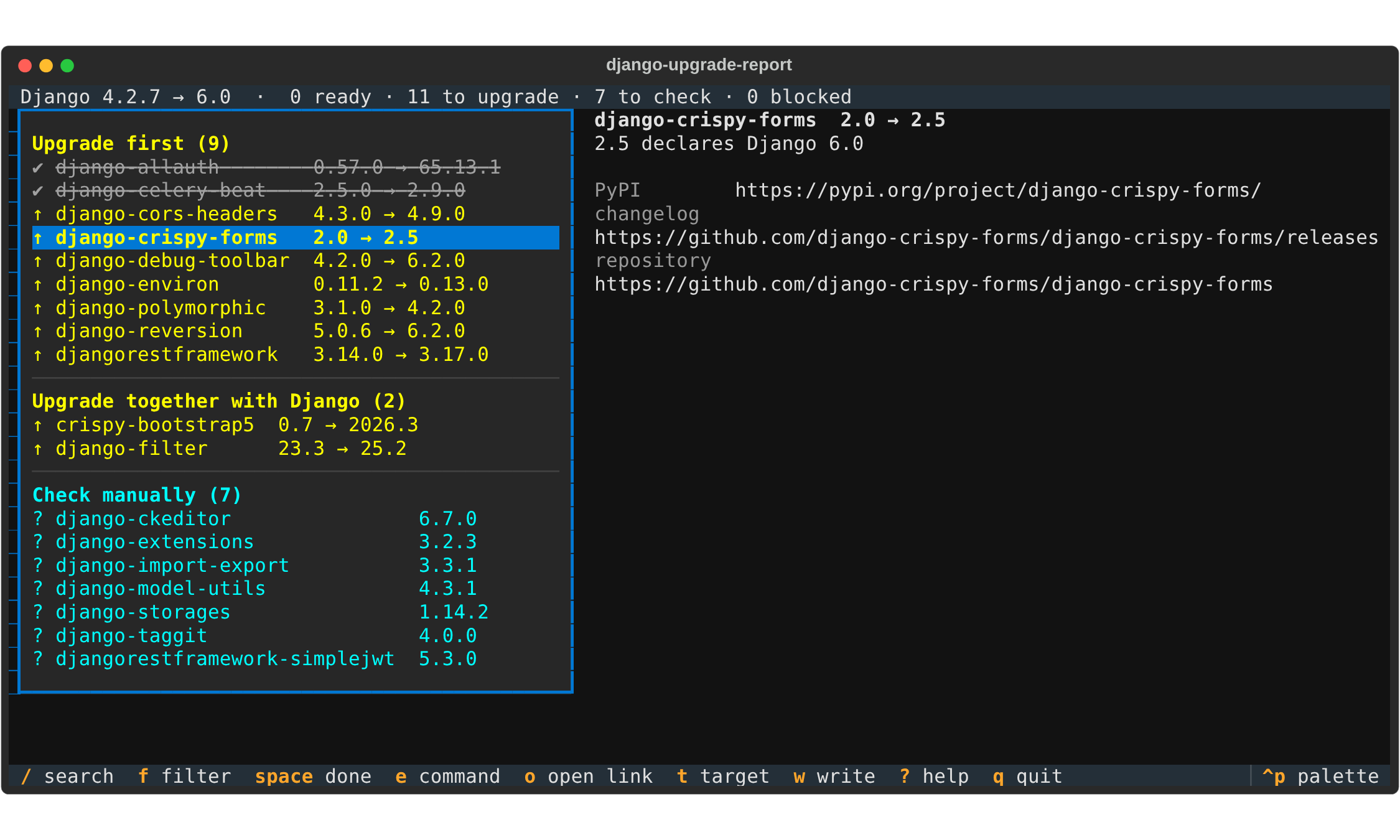Select the django-environ row

[x=296, y=284]
